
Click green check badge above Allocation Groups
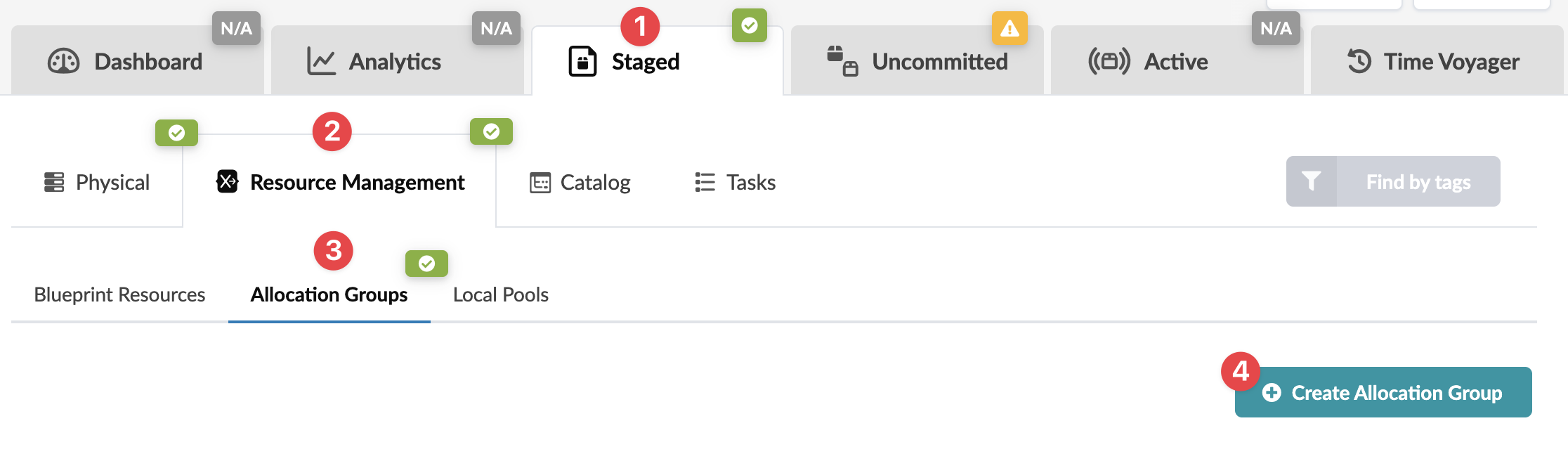pyautogui.click(x=426, y=264)
